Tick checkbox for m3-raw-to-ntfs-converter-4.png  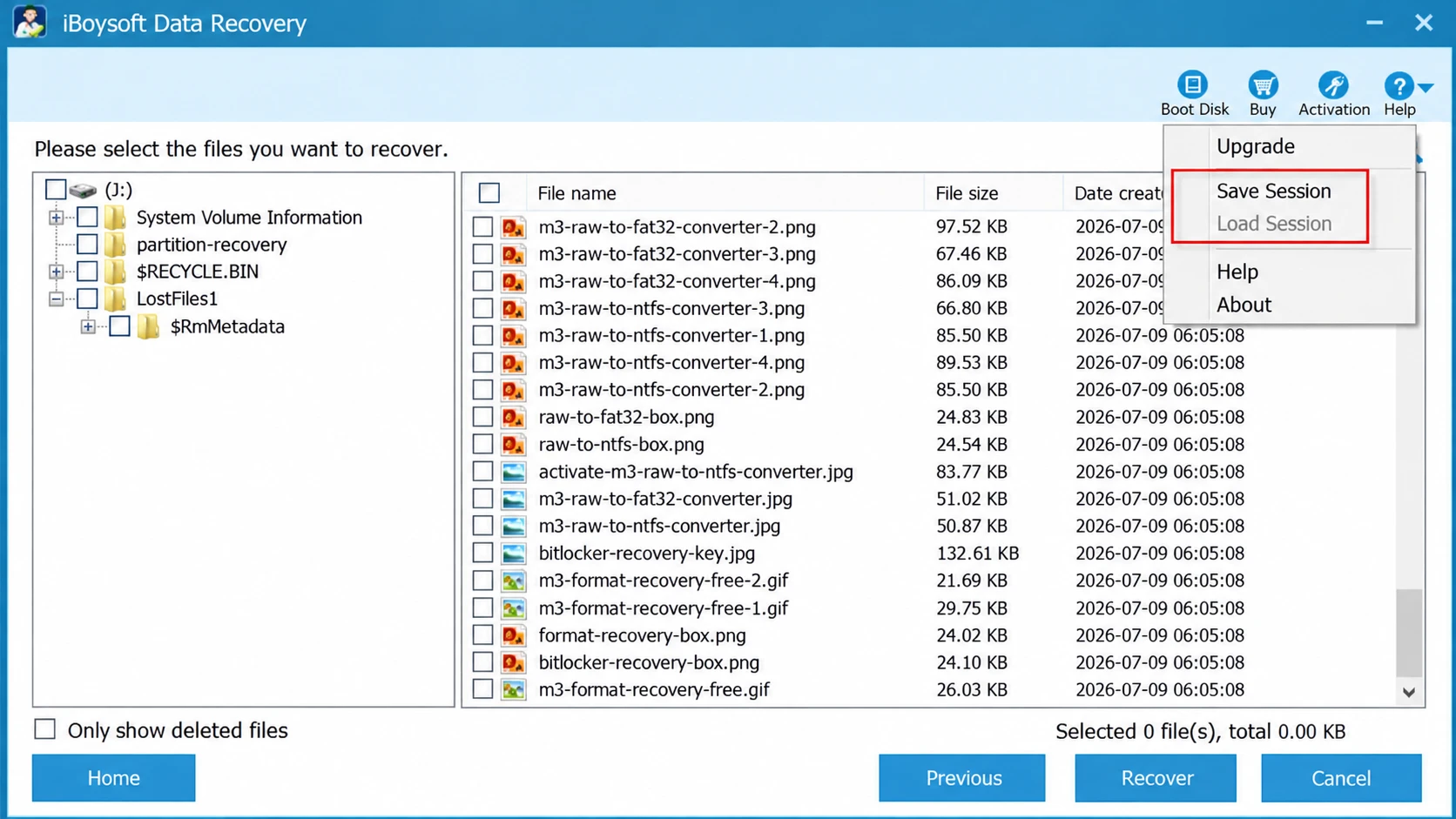click(482, 363)
